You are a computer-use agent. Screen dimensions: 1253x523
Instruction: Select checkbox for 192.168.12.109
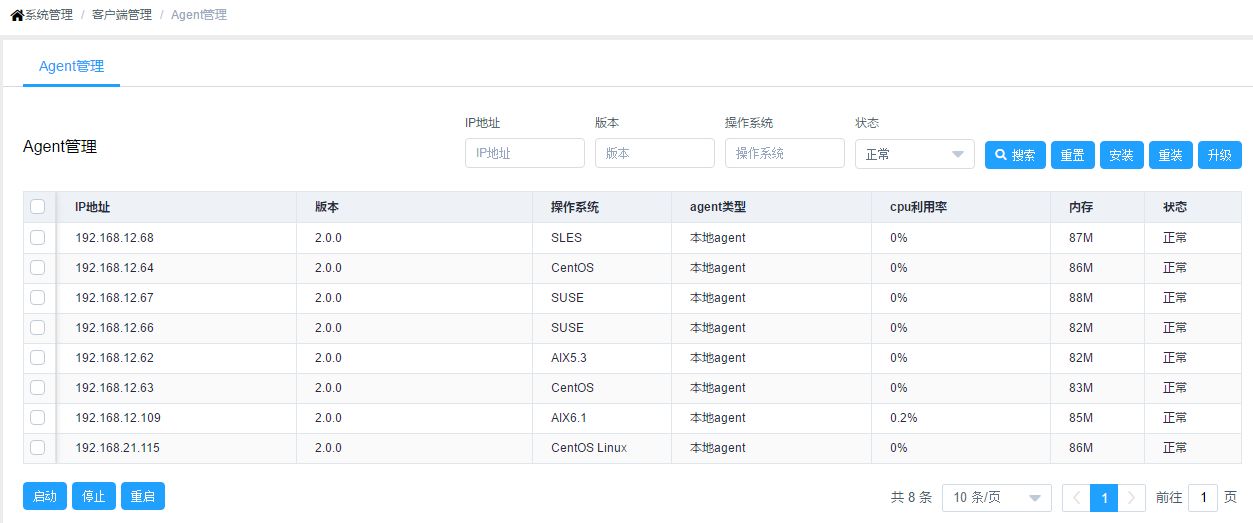(x=38, y=418)
